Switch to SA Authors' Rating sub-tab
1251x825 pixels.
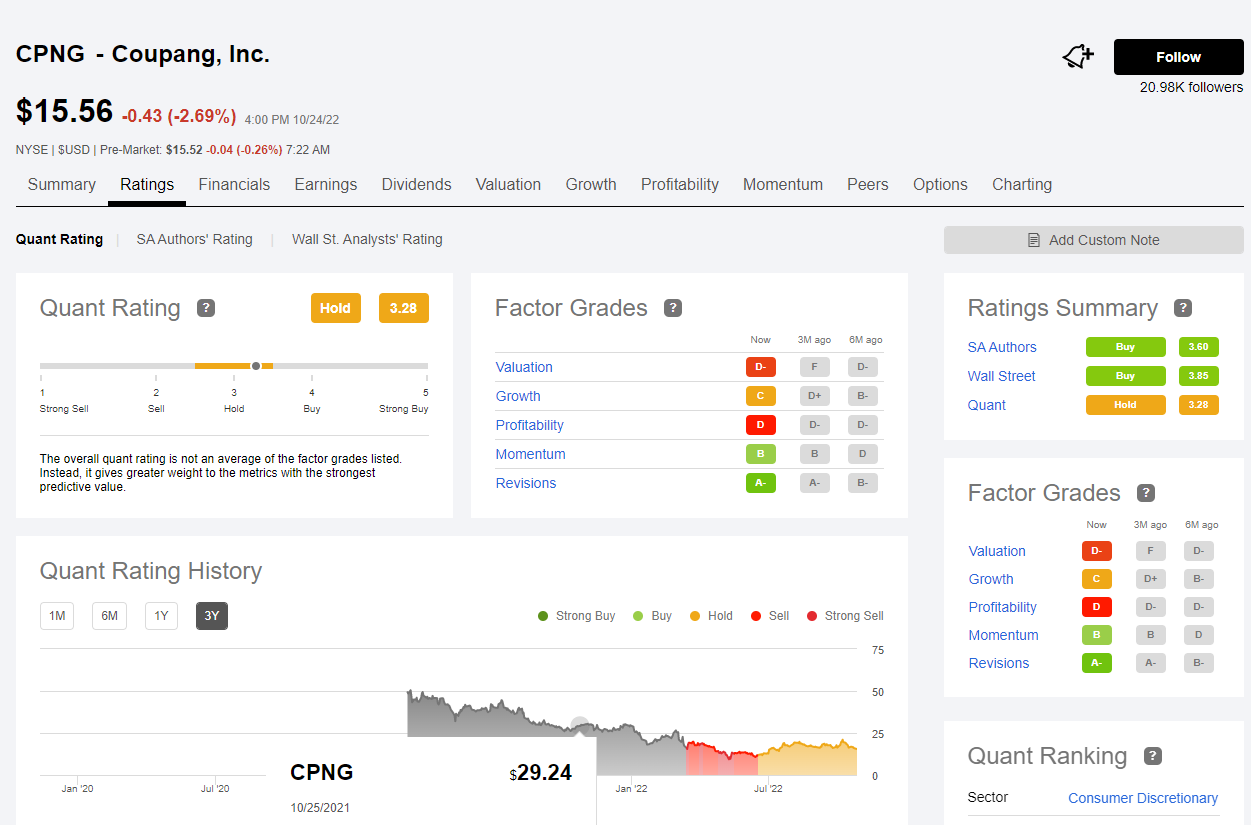tap(194, 239)
